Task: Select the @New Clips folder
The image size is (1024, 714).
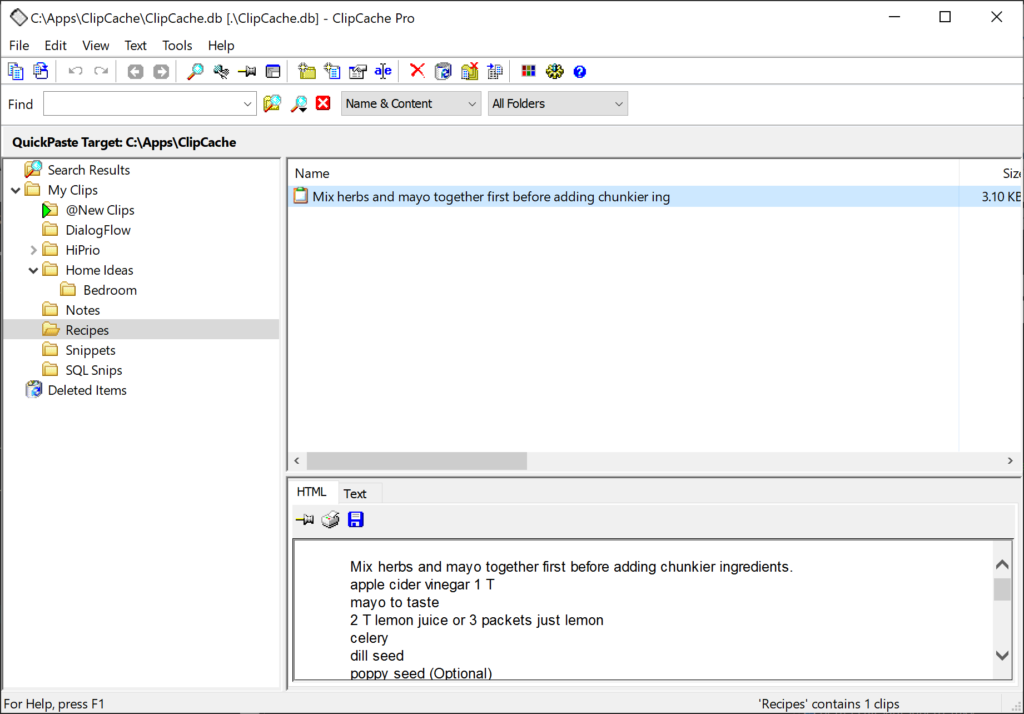Action: tap(100, 210)
